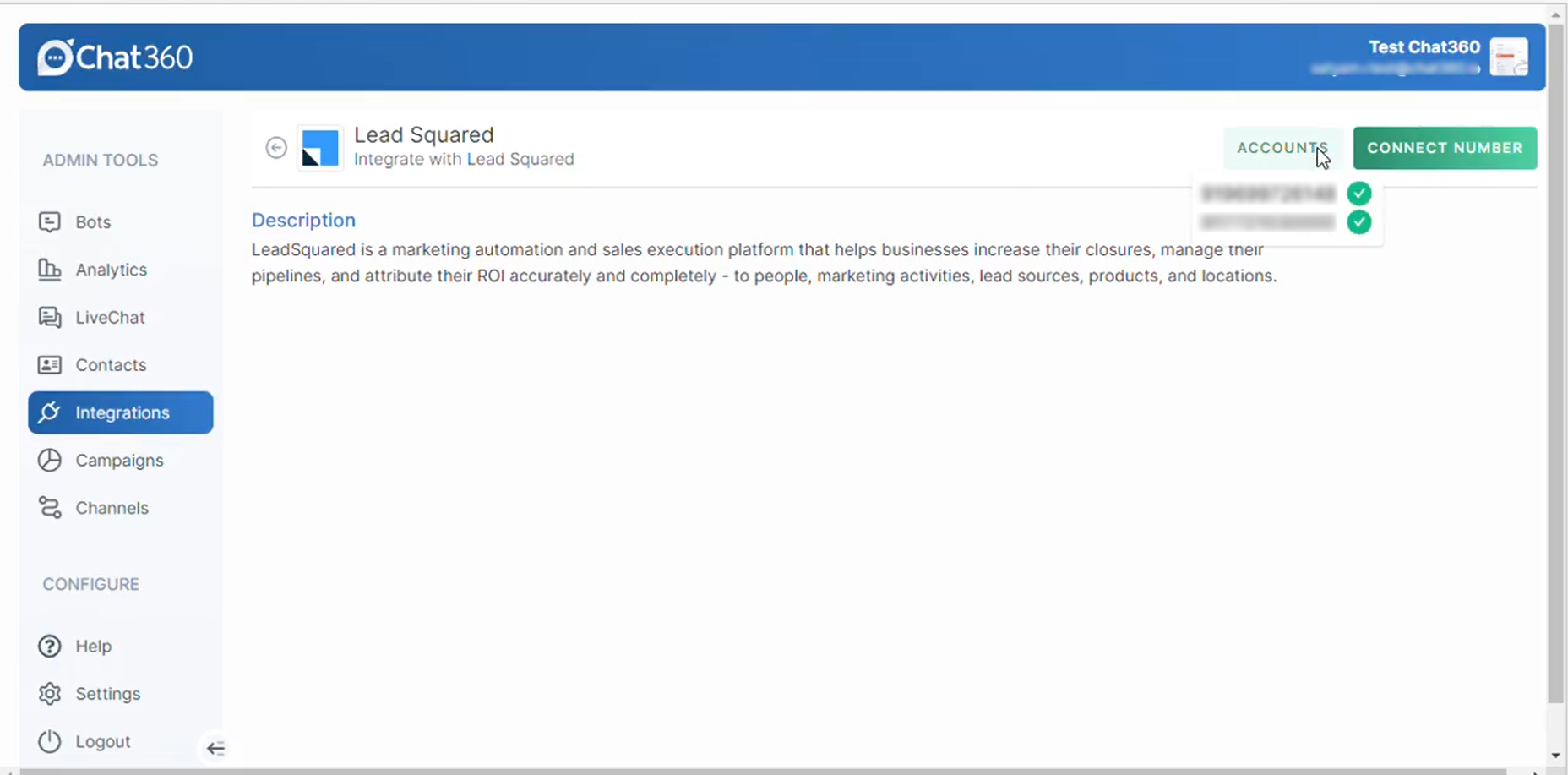Screen dimensions: 1568x775
Task: Click the LiveChat icon in sidebar
Action: pyautogui.click(x=50, y=317)
